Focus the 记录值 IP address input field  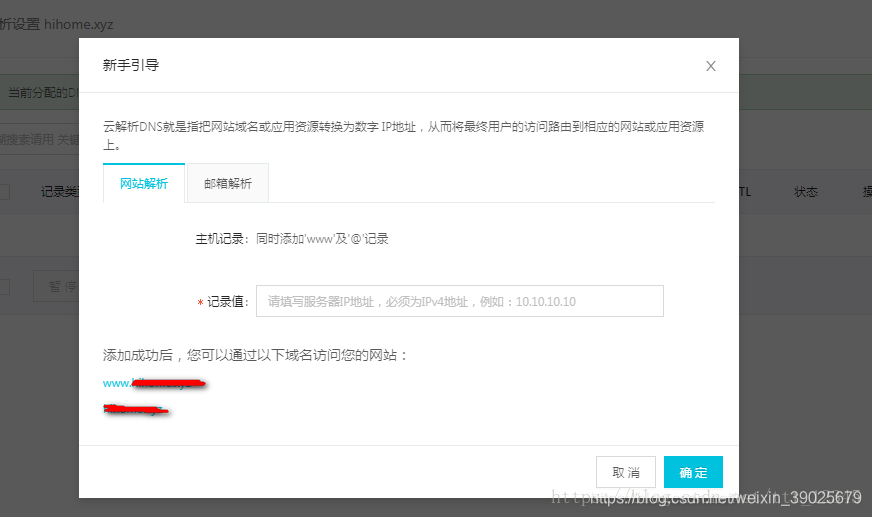(x=459, y=301)
